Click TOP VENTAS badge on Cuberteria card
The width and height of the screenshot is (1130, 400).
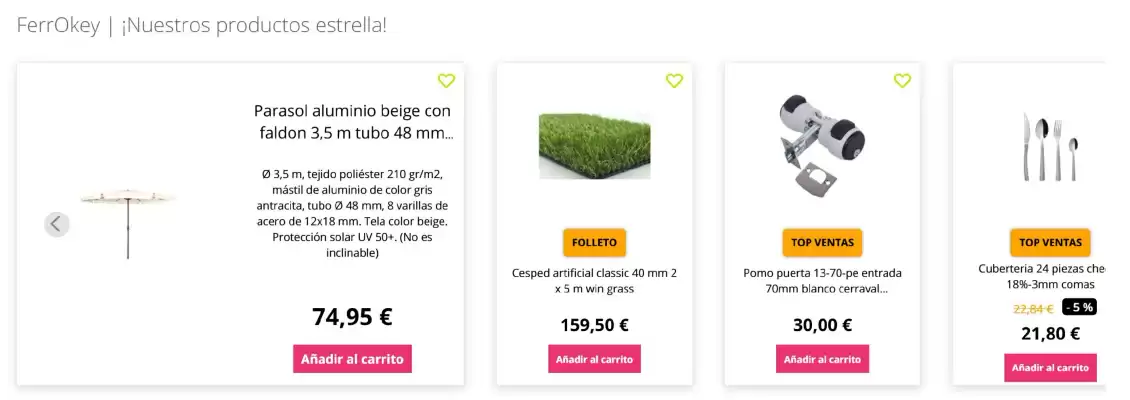(1050, 242)
